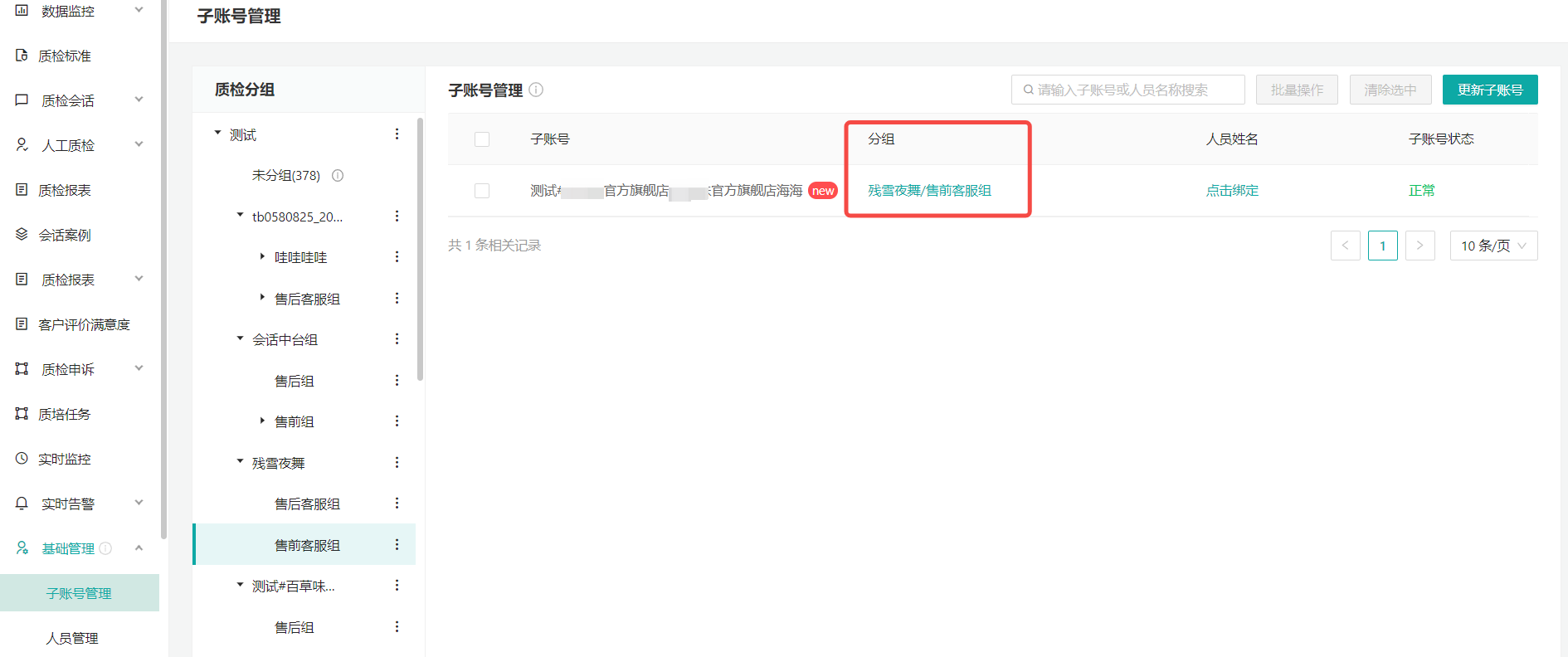Screen dimensions: 1568x657
Task: Click the 点击绑定 link
Action: 1232,191
